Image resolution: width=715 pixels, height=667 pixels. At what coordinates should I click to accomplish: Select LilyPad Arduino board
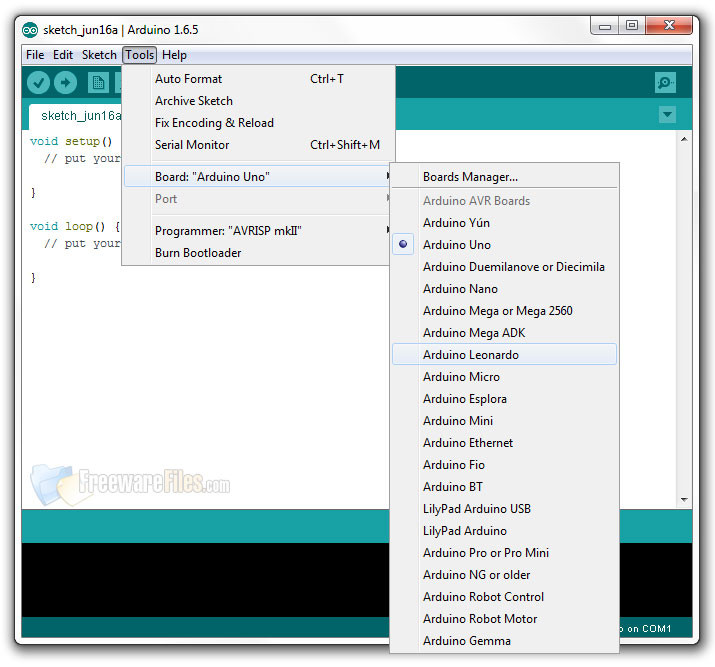click(x=504, y=531)
